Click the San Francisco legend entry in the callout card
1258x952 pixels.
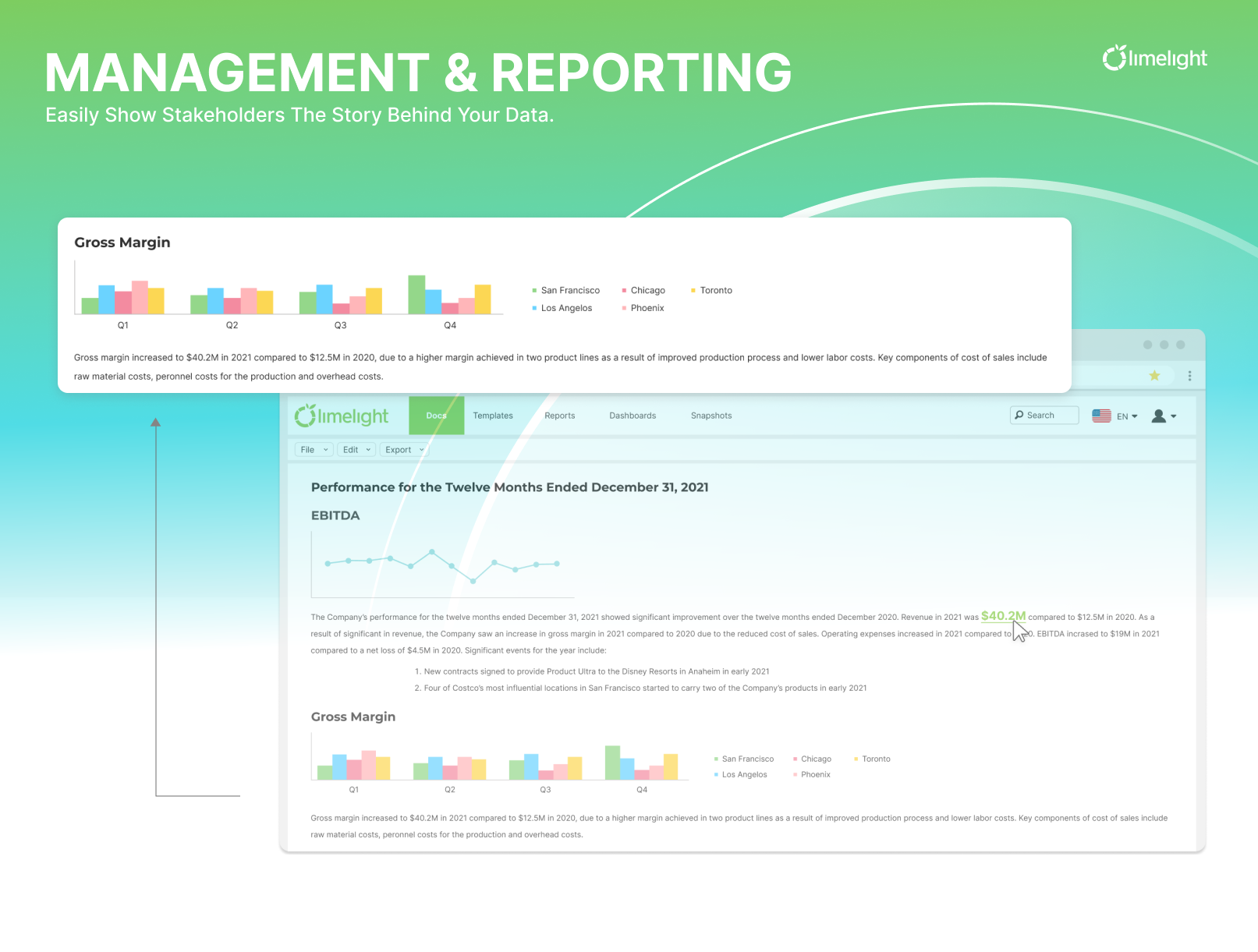[x=566, y=290]
